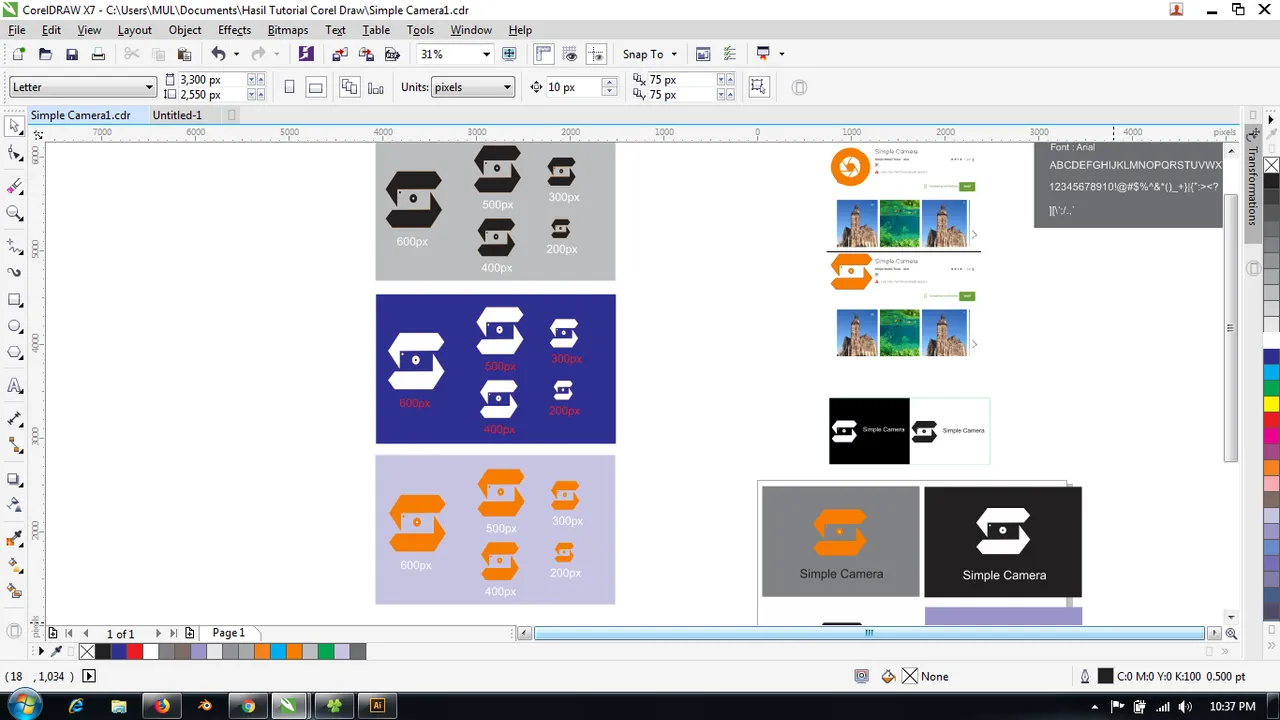The image size is (1280, 720).
Task: Select the Interactive Fill tool
Action: pyautogui.click(x=14, y=566)
